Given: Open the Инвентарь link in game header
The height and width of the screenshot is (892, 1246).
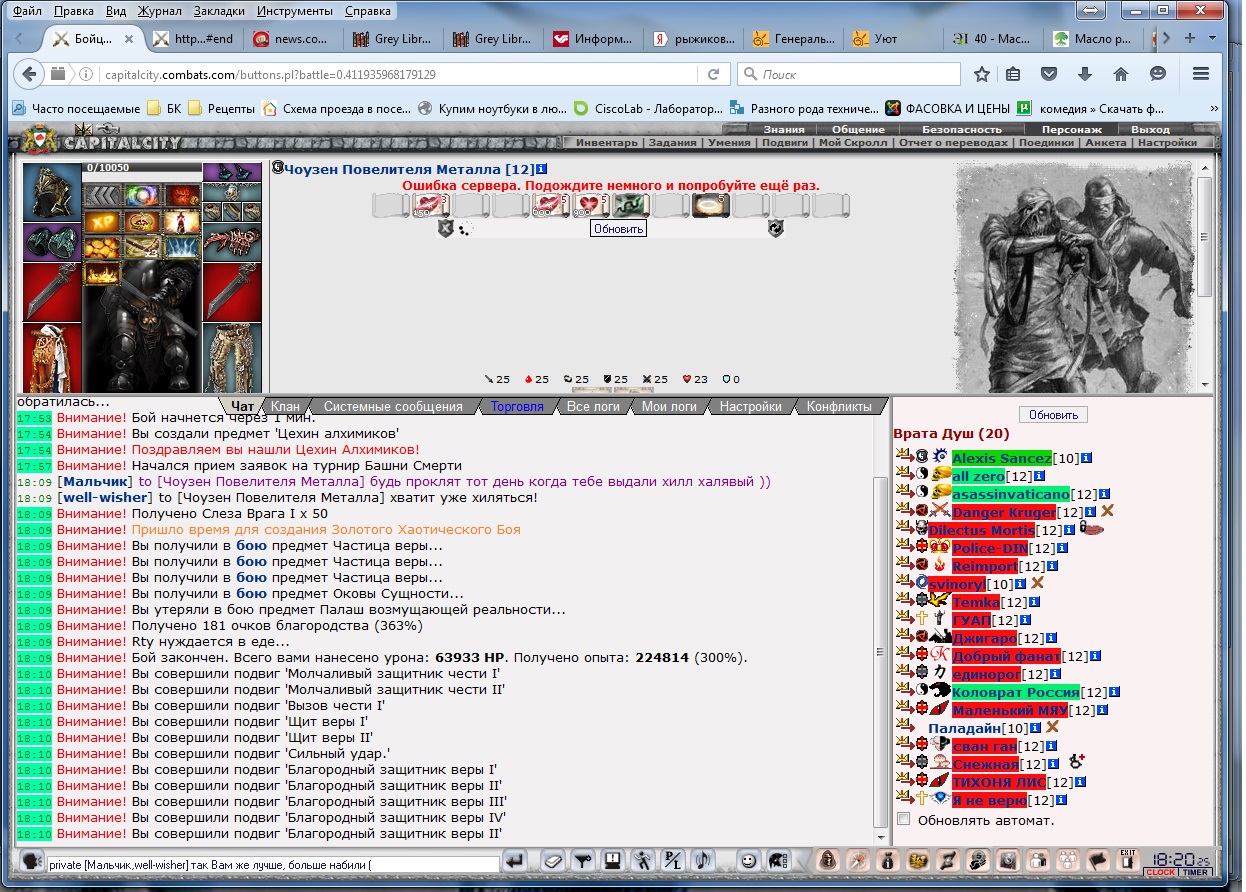Looking at the screenshot, I should point(606,143).
